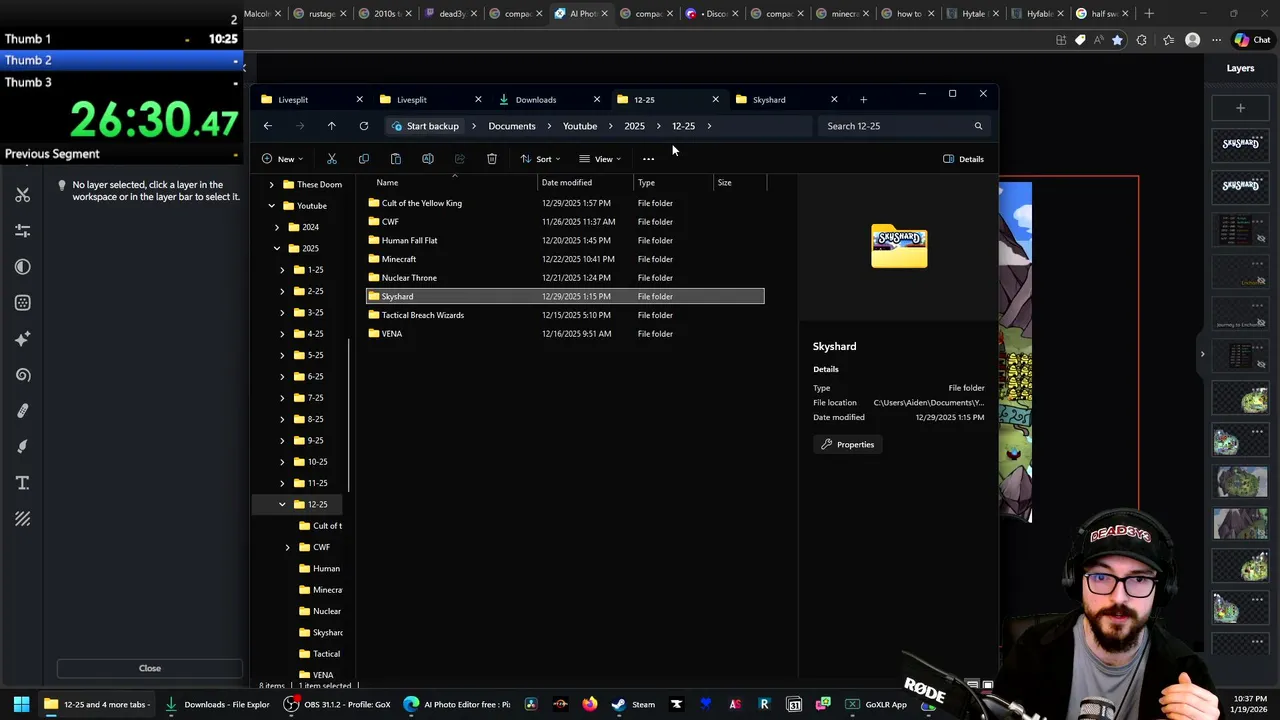This screenshot has width=1280, height=720.
Task: Collapse the 2025 folder in navigation tree
Action: (x=277, y=248)
